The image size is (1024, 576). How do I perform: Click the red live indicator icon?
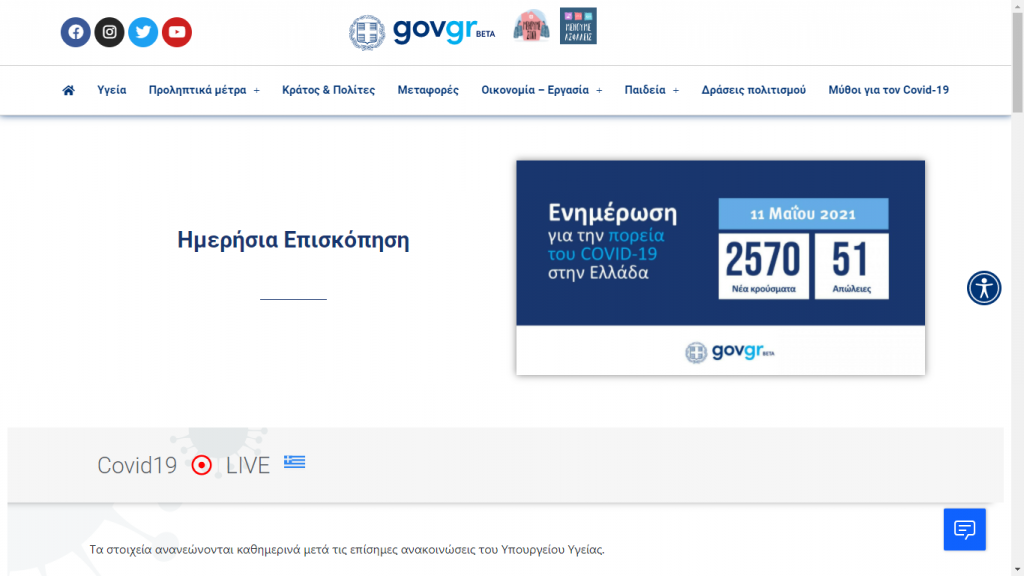tap(202, 465)
